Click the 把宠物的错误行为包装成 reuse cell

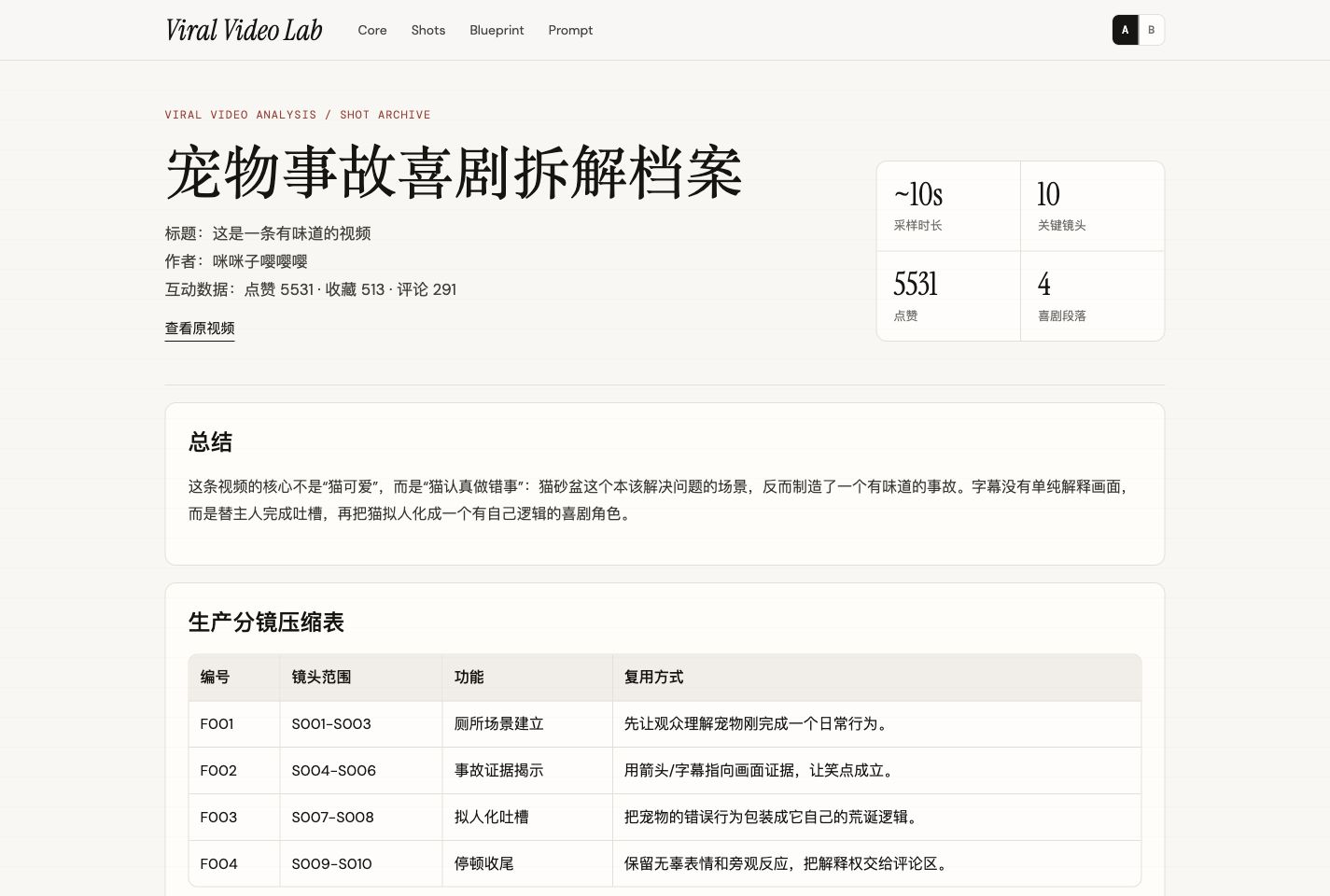pyautogui.click(x=876, y=818)
